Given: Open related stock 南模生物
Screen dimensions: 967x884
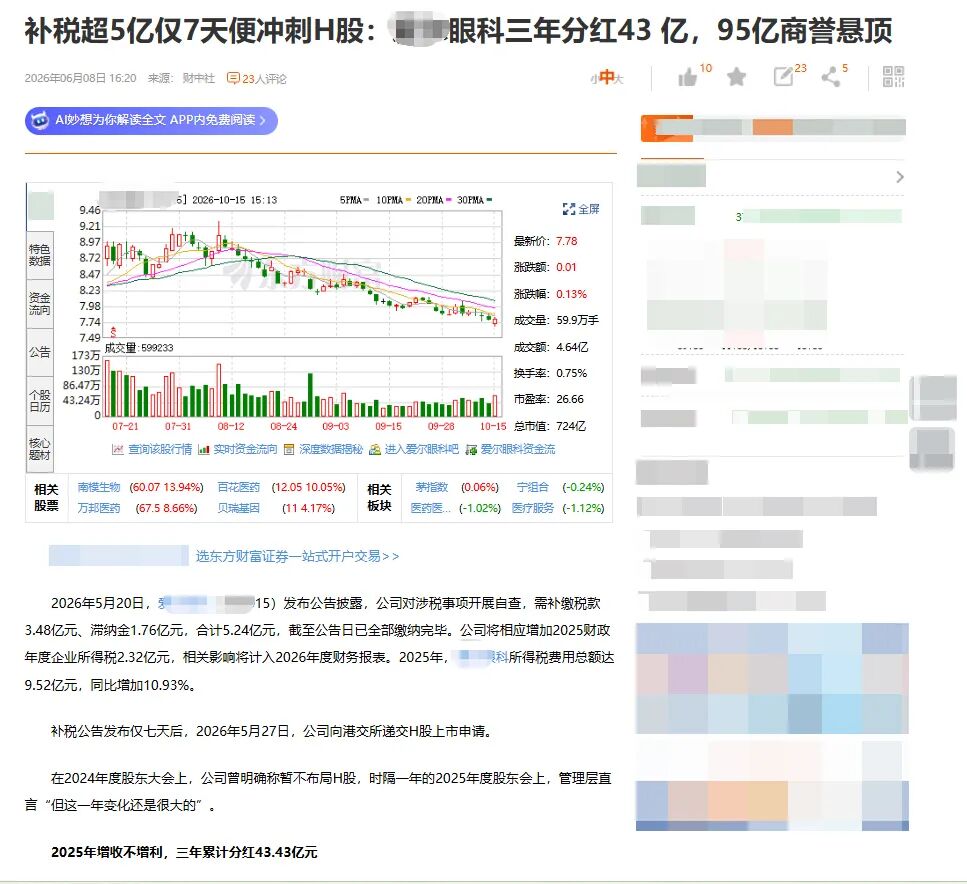Looking at the screenshot, I should point(99,487).
